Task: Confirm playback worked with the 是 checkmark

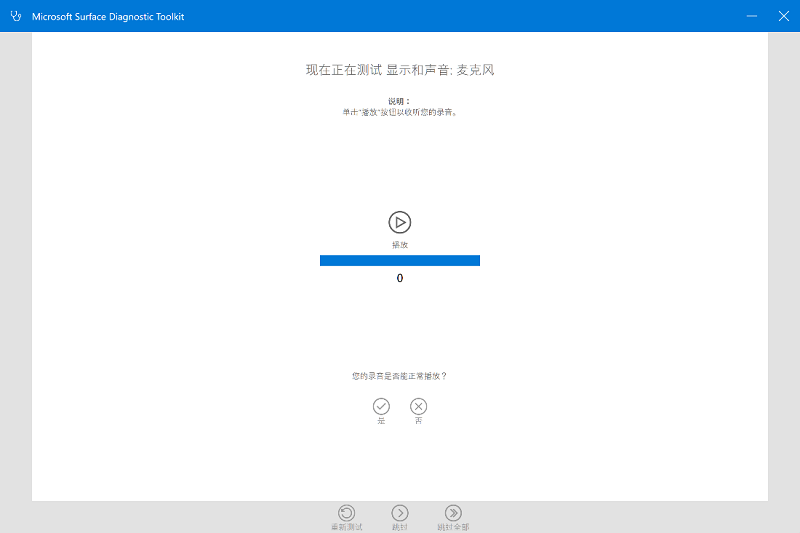Action: tap(381, 407)
